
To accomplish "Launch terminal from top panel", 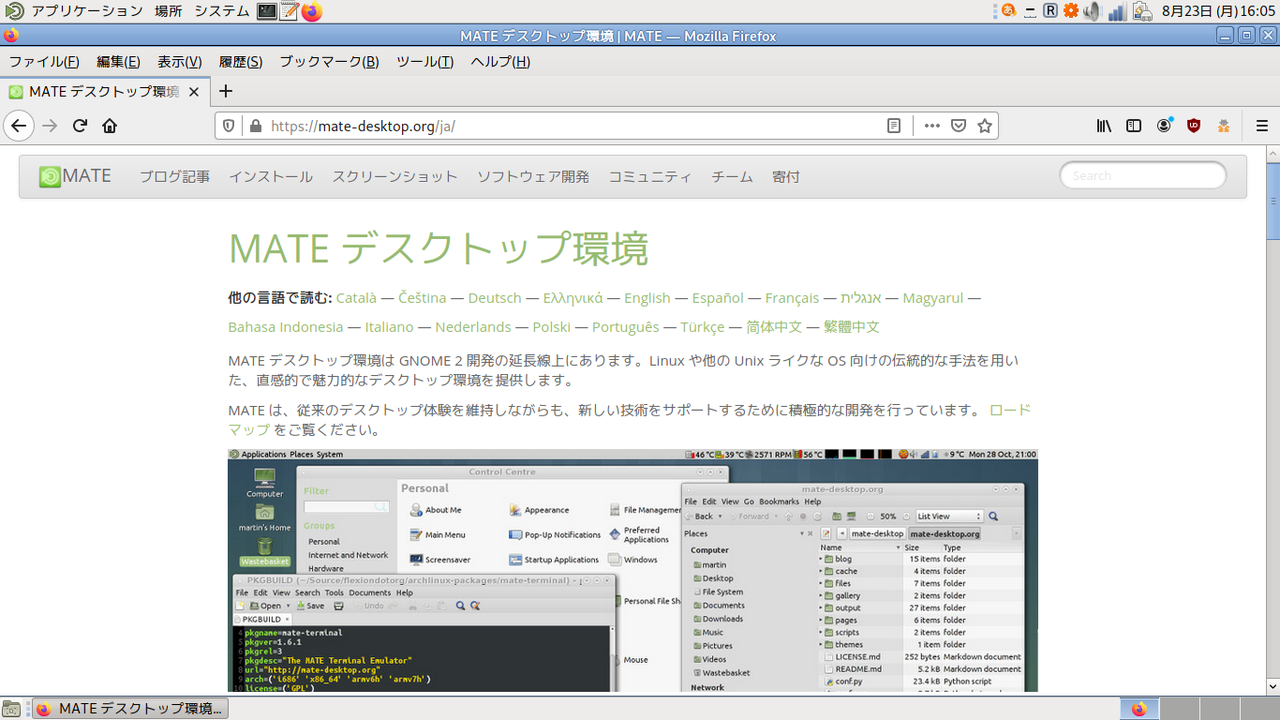I will coord(267,11).
